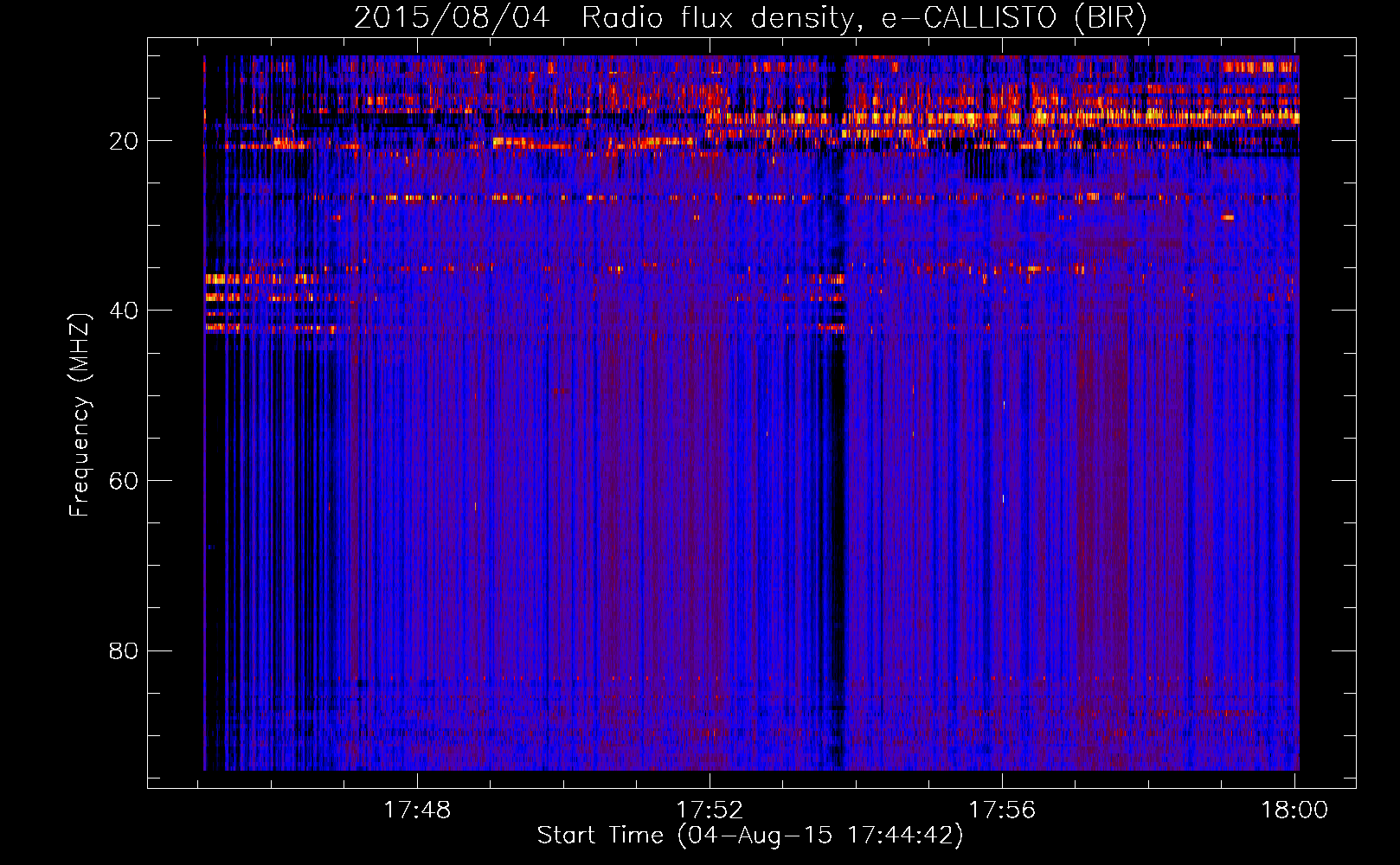The height and width of the screenshot is (865, 1400).
Task: Click the 20 frequency tick label
Action: [x=124, y=141]
